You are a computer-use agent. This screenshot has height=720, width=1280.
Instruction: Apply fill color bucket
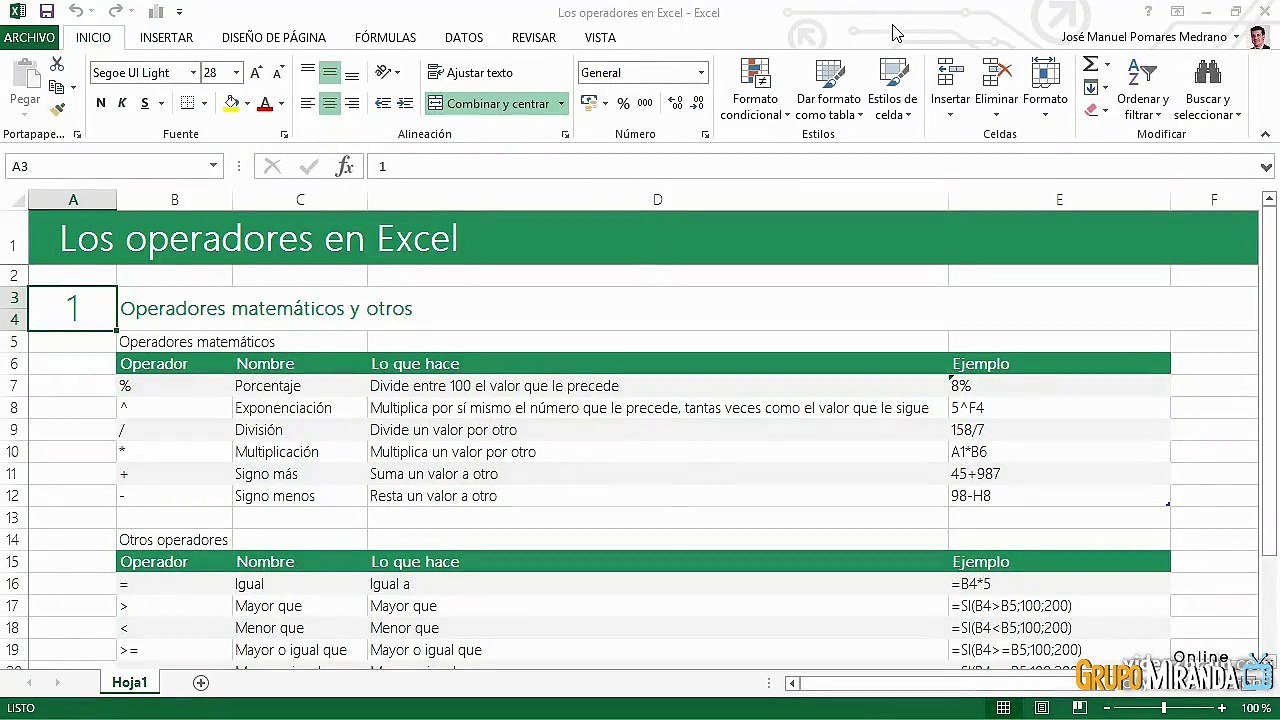(x=232, y=103)
